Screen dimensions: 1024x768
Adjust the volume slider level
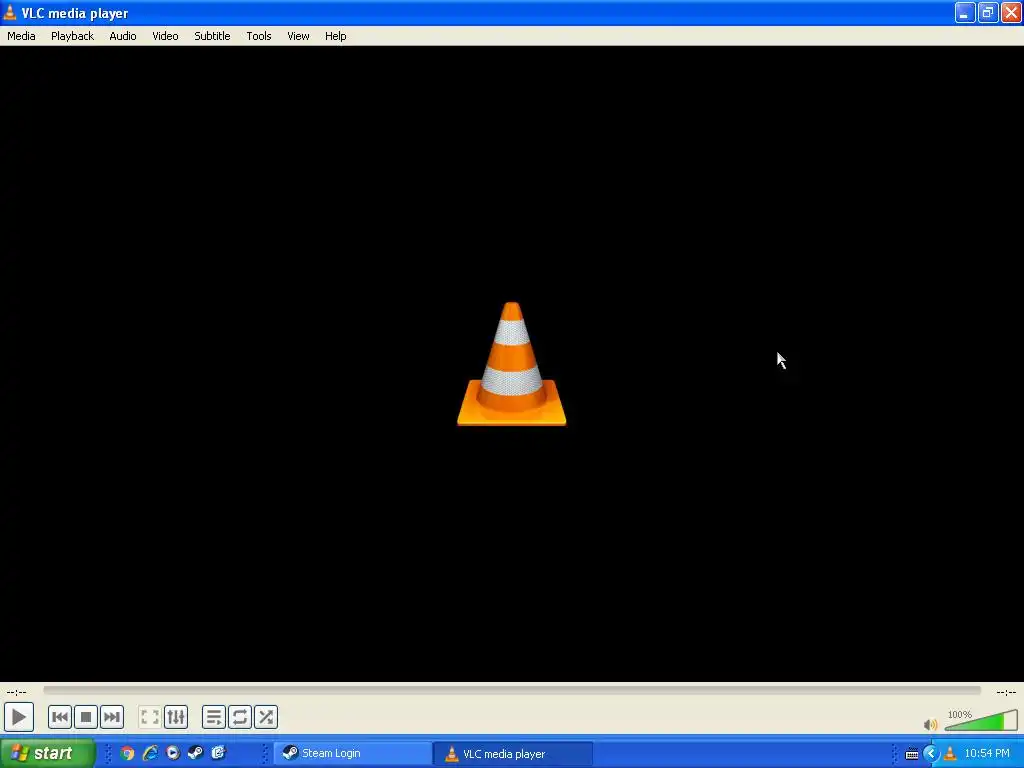[x=981, y=720]
